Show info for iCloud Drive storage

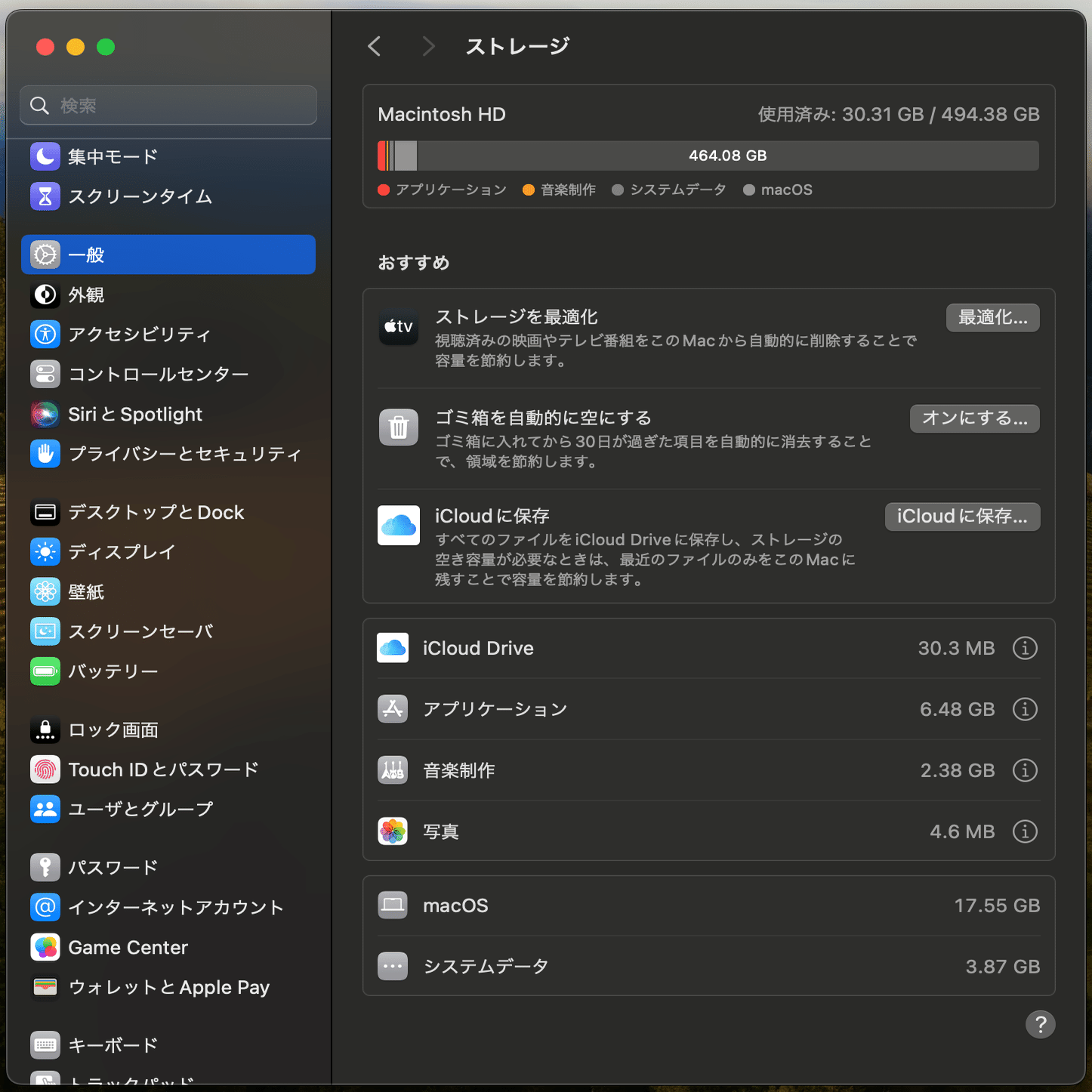(1025, 648)
